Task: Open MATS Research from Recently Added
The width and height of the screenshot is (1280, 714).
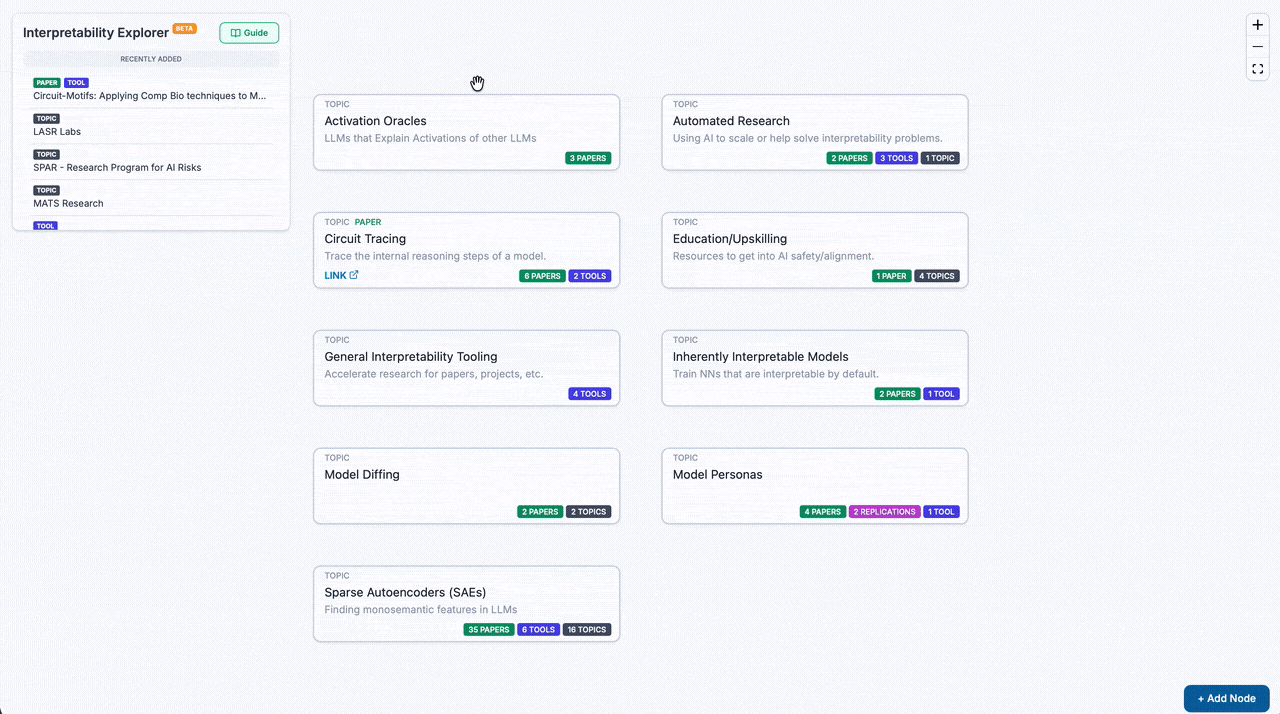Action: pyautogui.click(x=68, y=204)
